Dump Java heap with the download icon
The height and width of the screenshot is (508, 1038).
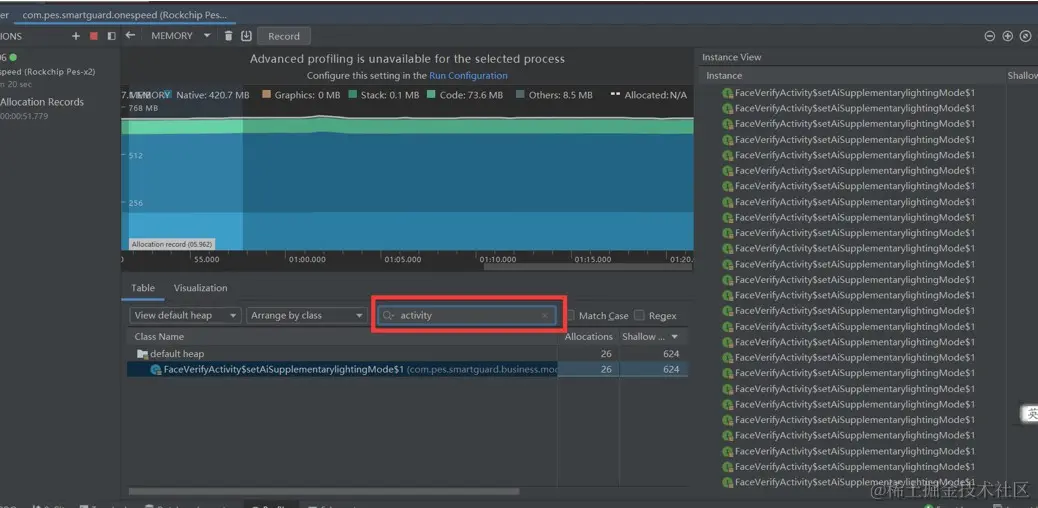click(246, 36)
